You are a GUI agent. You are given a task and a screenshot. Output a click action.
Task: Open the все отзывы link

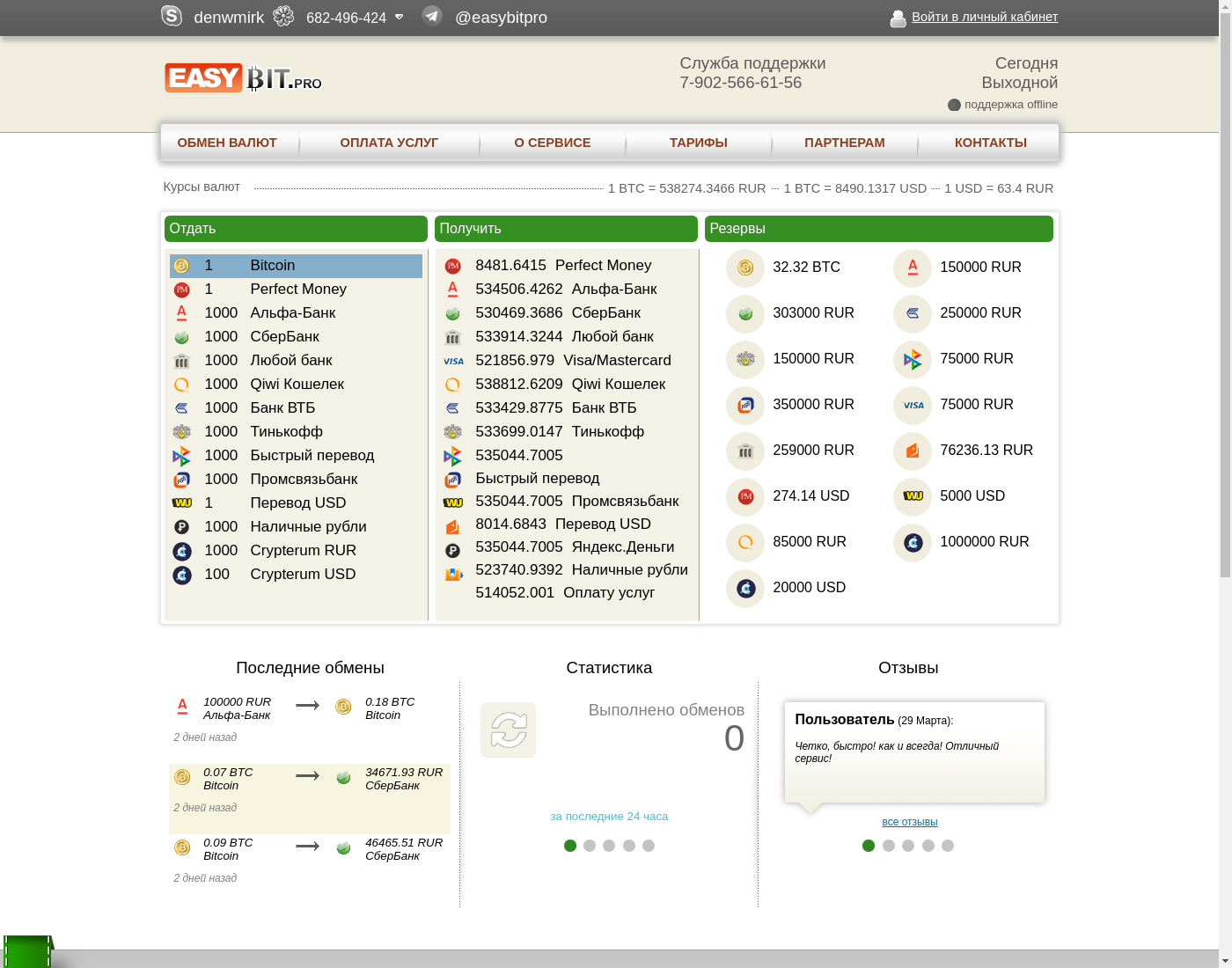[x=910, y=822]
